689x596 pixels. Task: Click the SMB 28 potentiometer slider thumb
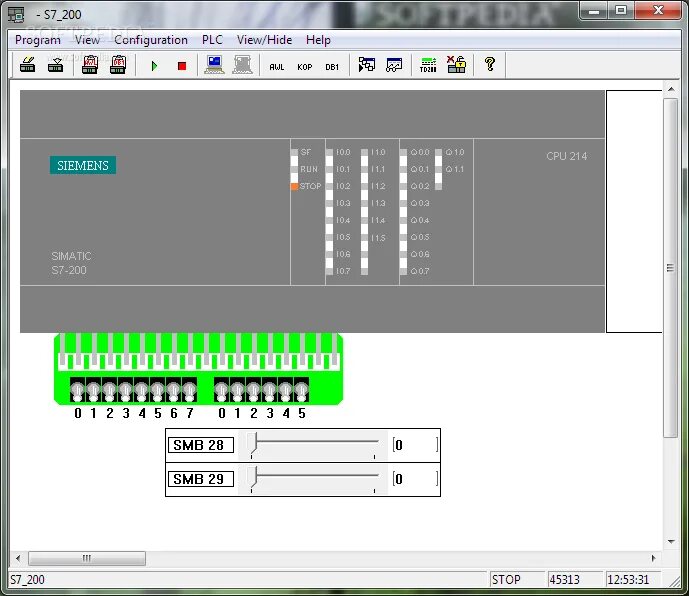coord(252,443)
